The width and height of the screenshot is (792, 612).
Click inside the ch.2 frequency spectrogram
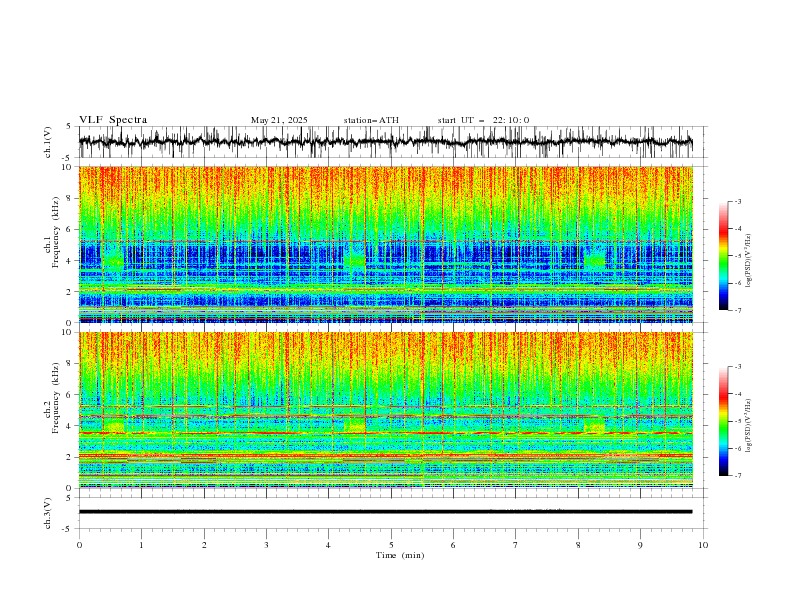[x=385, y=410]
